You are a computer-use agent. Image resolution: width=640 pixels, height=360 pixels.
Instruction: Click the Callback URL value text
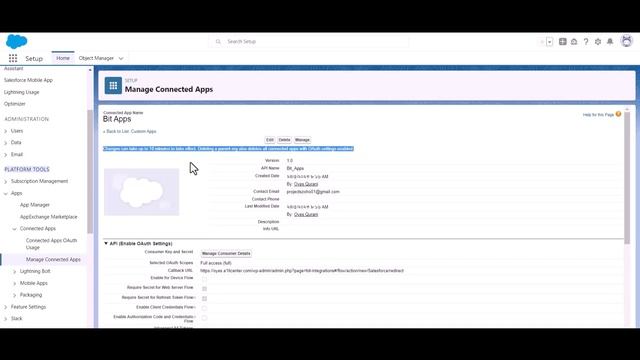point(302,271)
